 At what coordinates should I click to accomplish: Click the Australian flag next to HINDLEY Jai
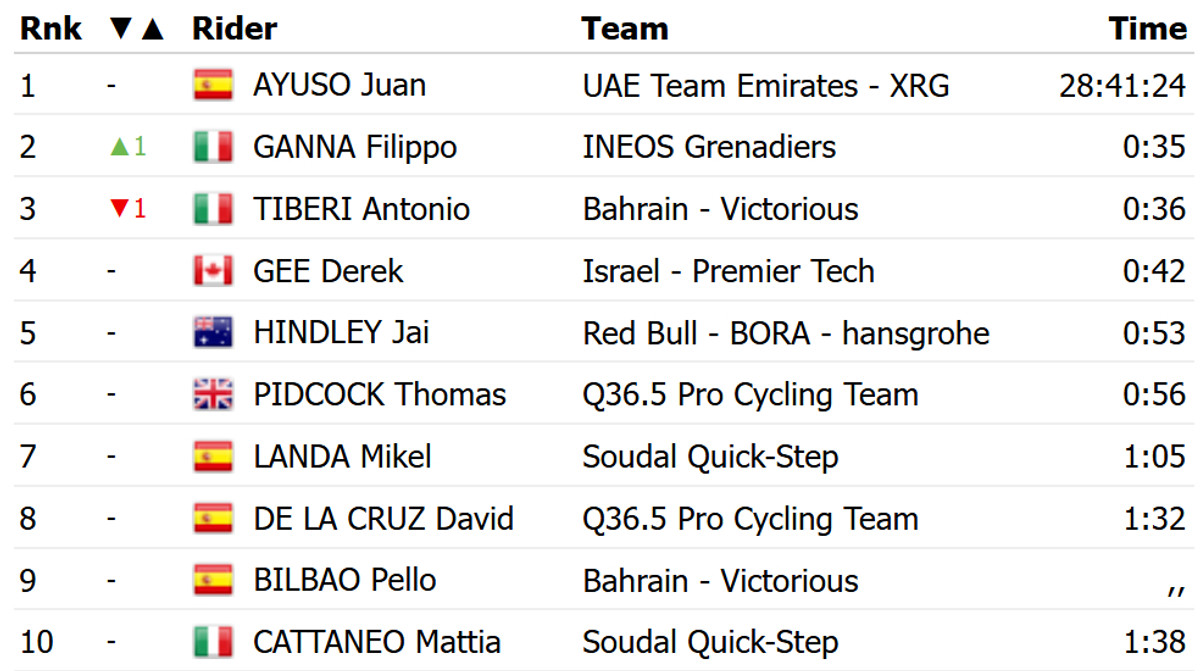coord(212,333)
